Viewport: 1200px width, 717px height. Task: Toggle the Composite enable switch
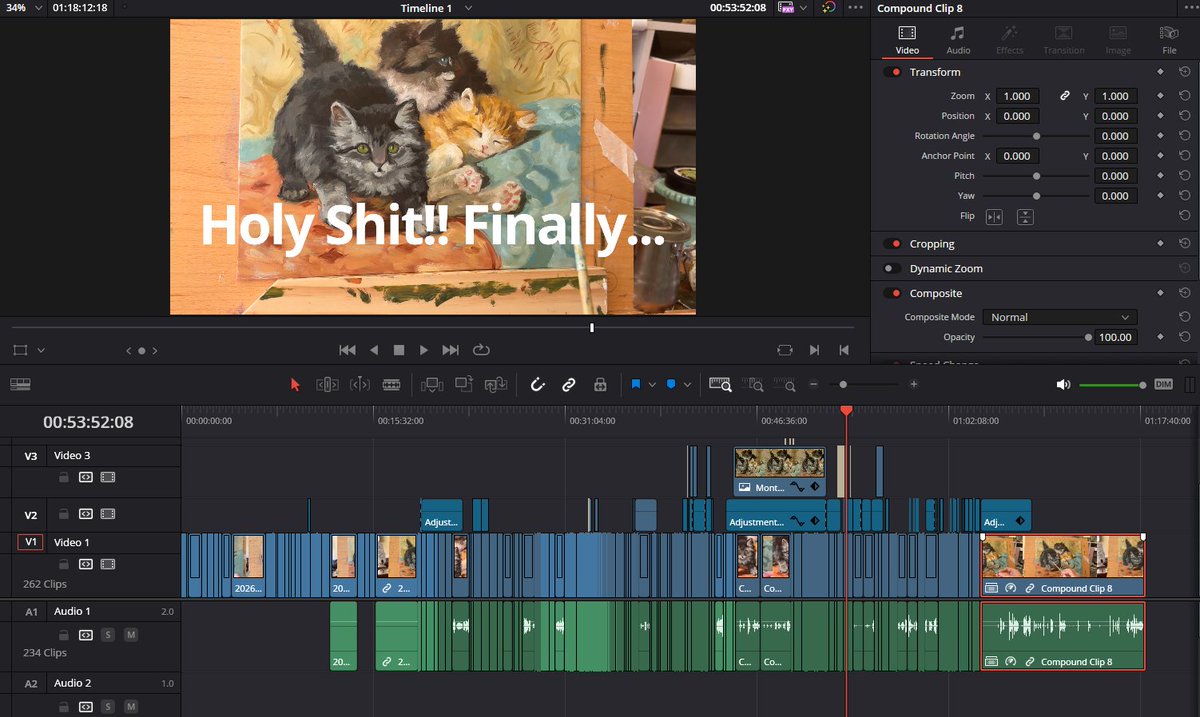[892, 294]
